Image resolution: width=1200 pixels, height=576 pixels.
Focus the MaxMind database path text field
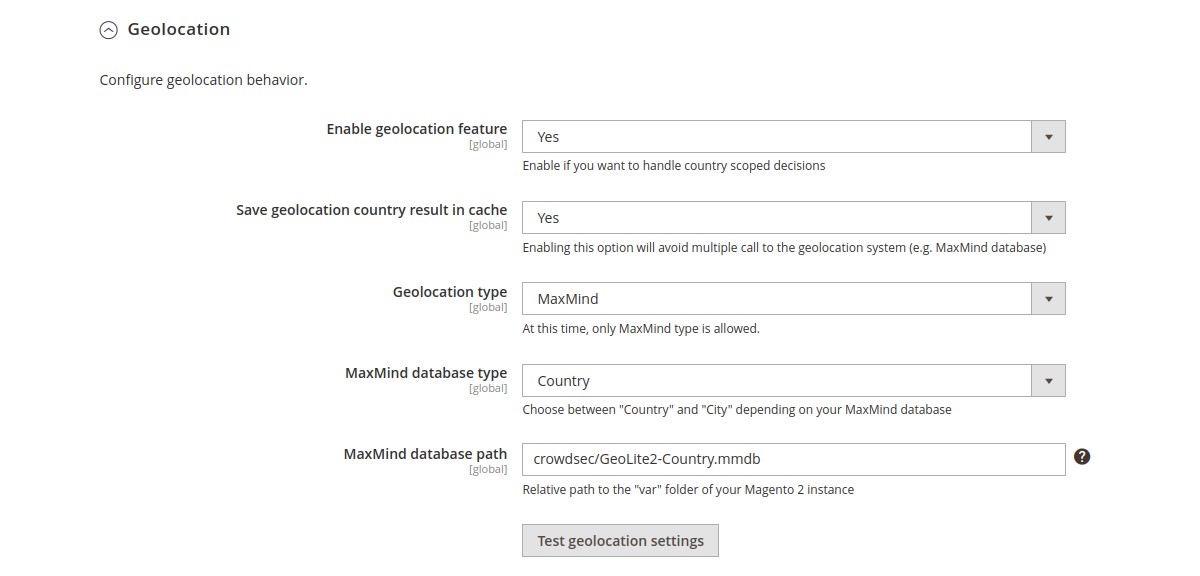[x=793, y=460]
